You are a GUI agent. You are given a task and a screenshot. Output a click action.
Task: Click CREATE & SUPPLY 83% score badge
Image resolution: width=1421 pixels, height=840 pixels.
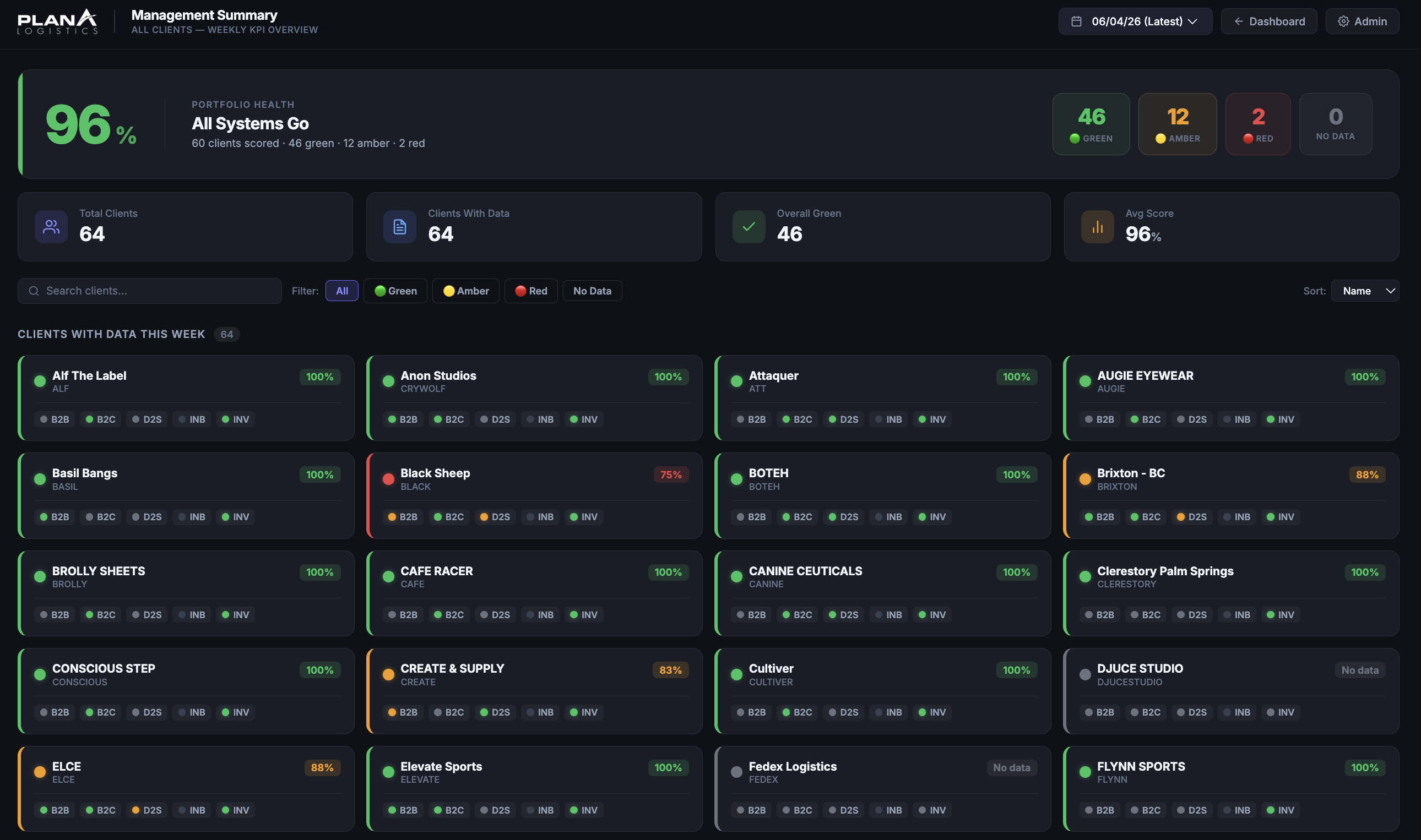671,670
